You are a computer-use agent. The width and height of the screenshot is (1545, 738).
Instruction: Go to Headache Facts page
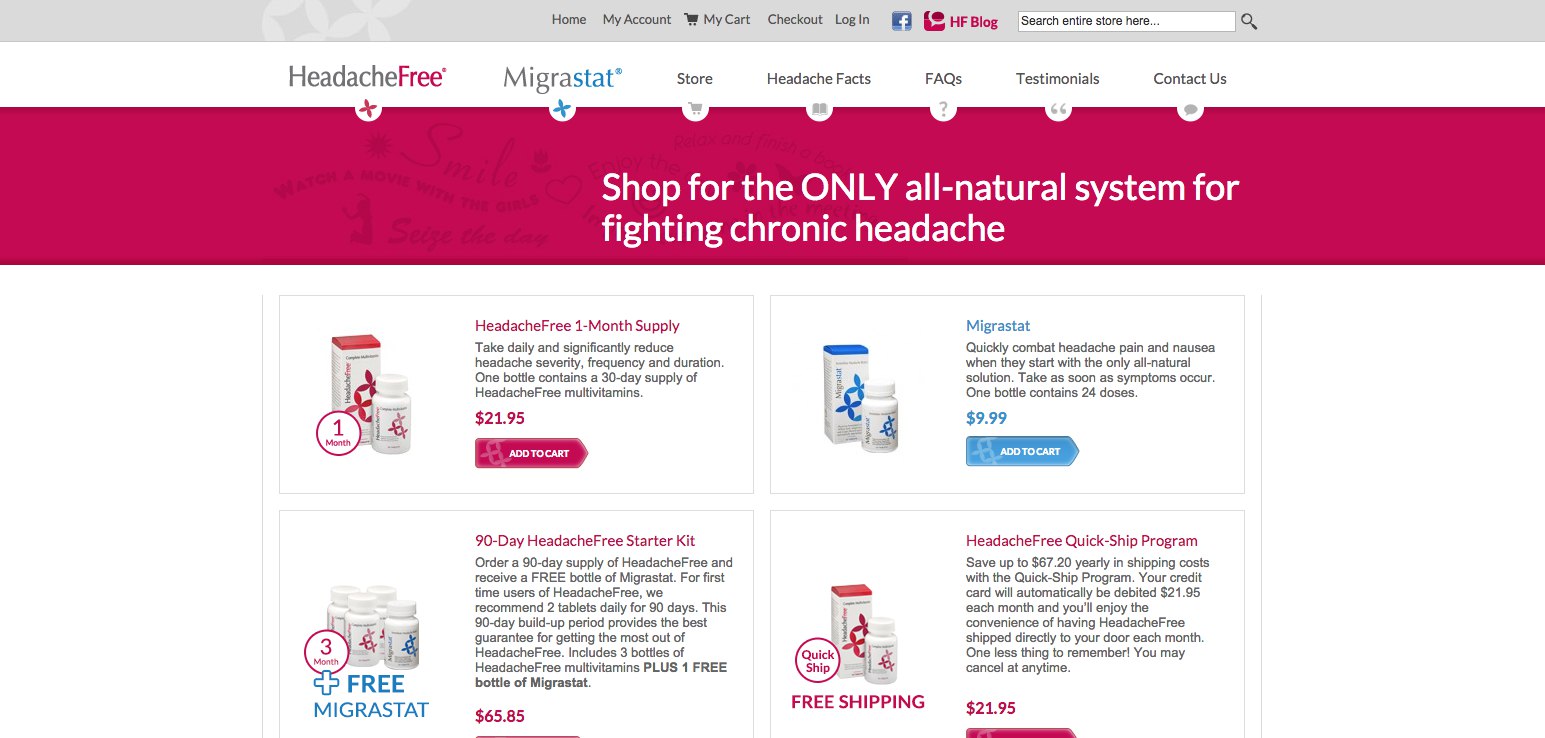[x=819, y=78]
